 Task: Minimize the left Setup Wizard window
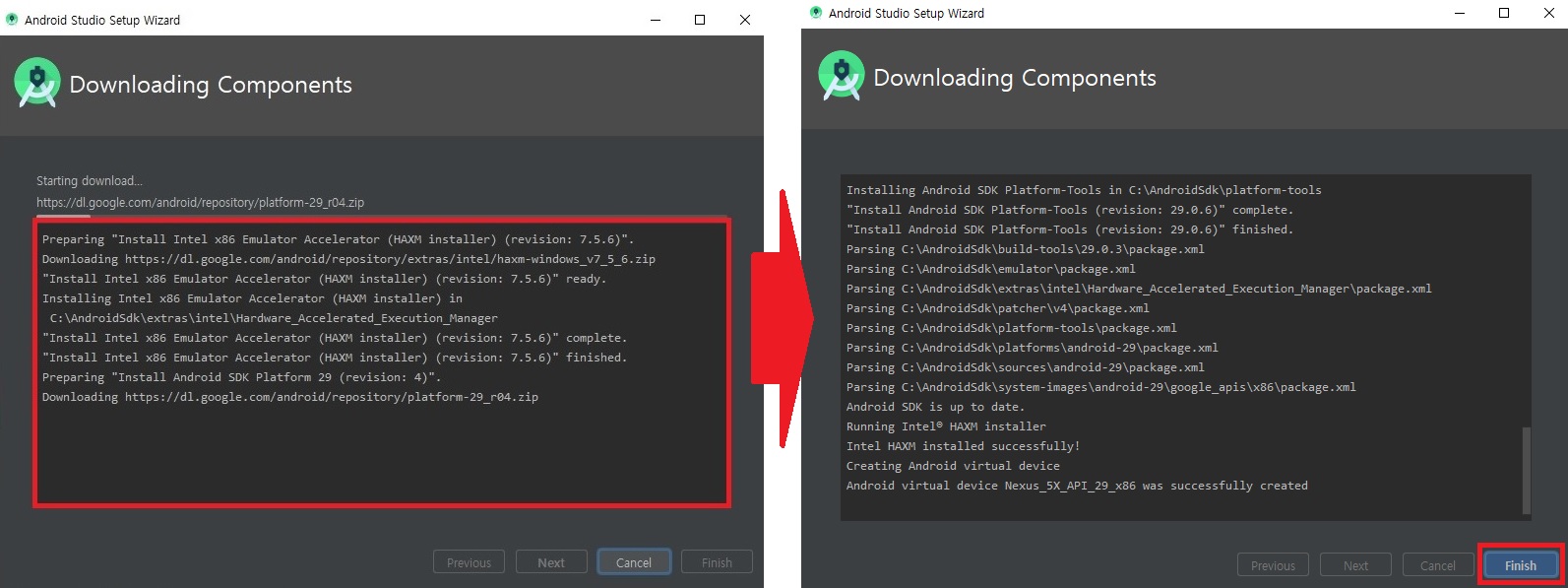[656, 20]
